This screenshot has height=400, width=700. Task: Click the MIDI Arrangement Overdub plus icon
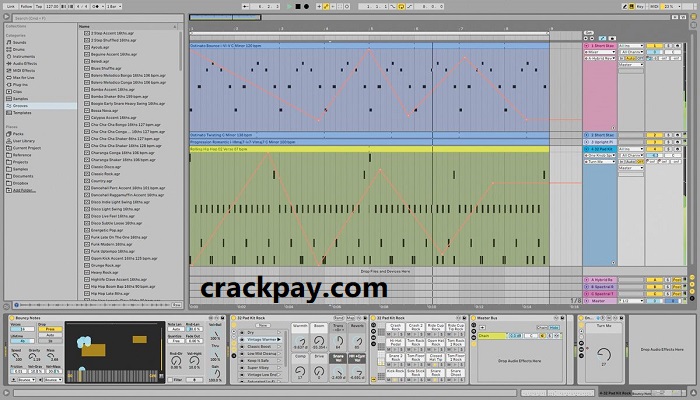click(x=319, y=6)
